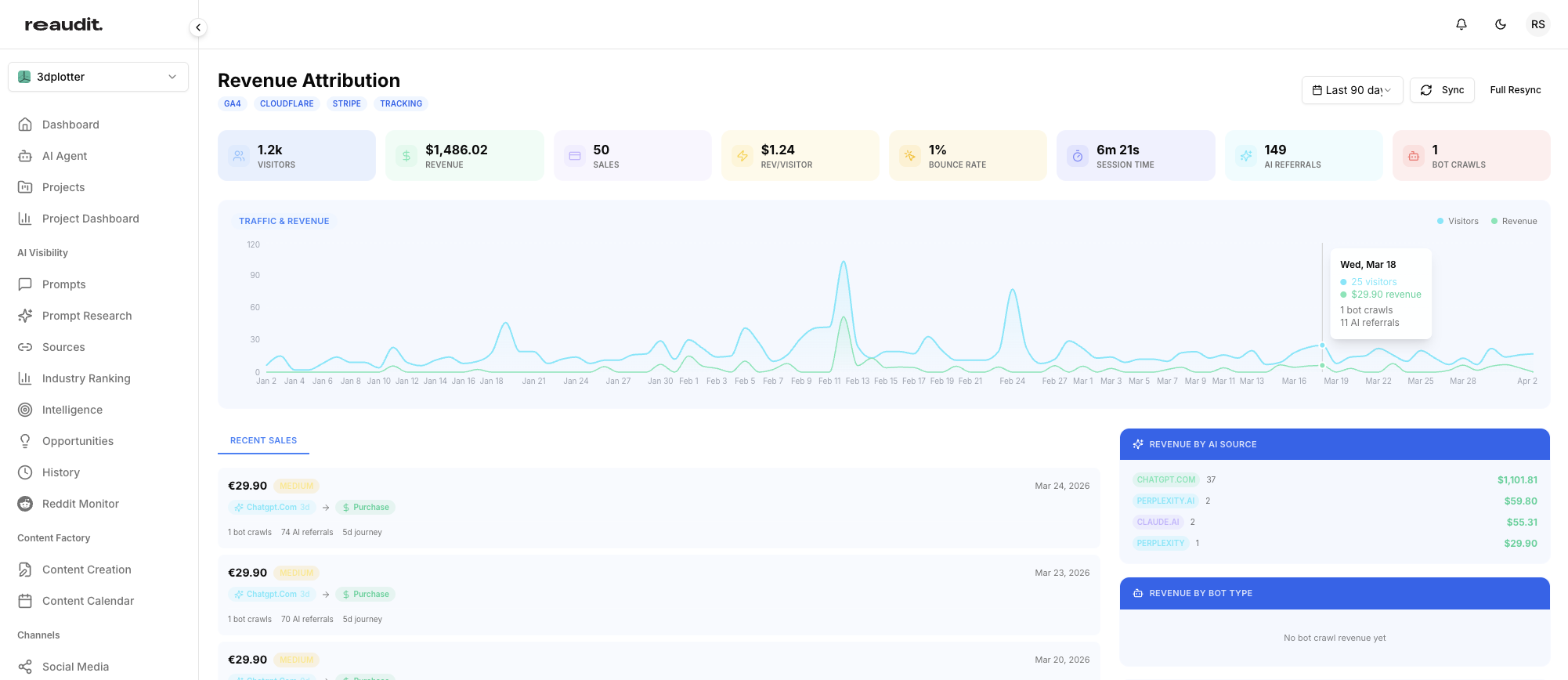The height and width of the screenshot is (680, 1568).
Task: Toggle the Revenue legend series
Action: click(x=1514, y=221)
